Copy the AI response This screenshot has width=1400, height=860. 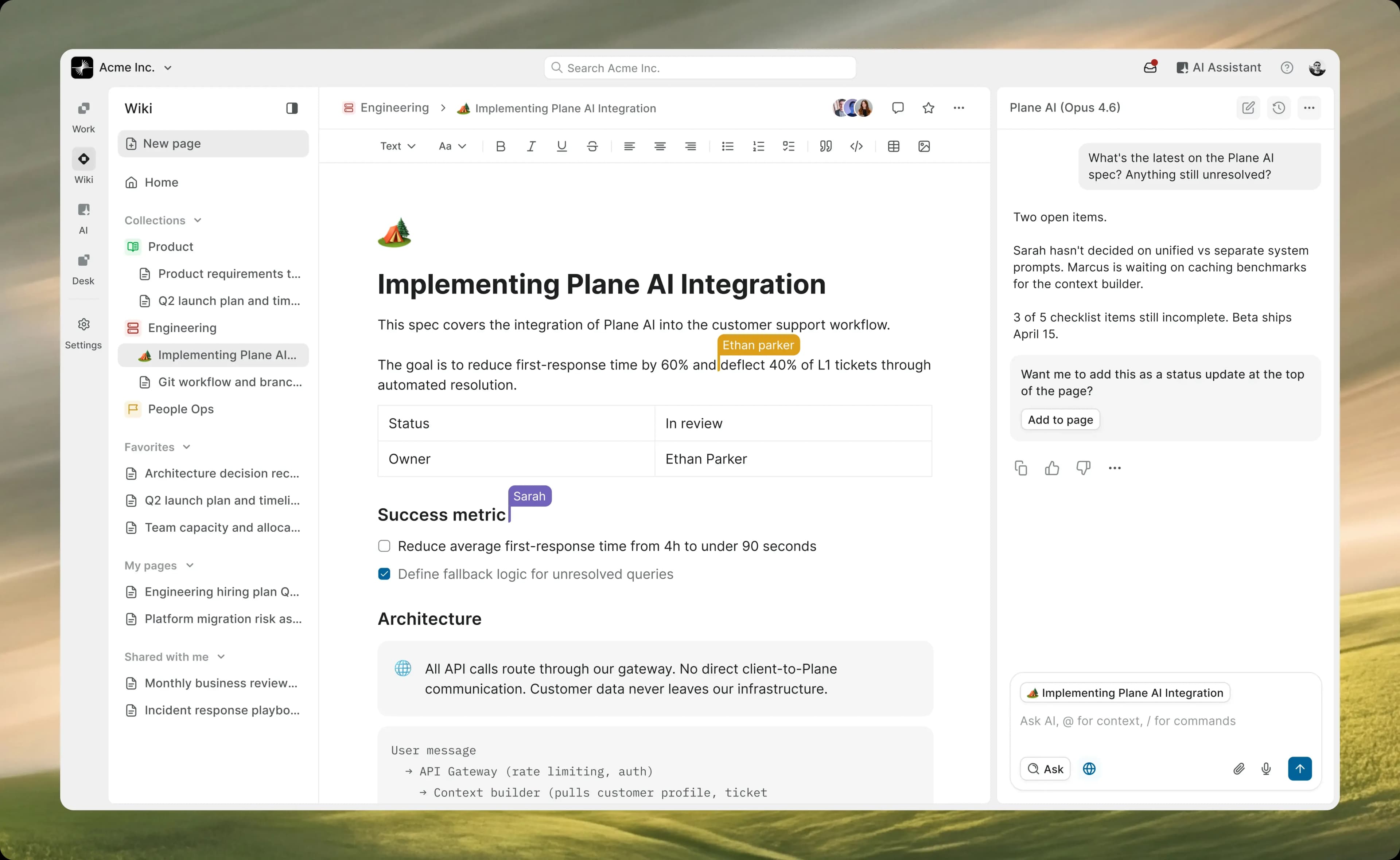point(1021,468)
